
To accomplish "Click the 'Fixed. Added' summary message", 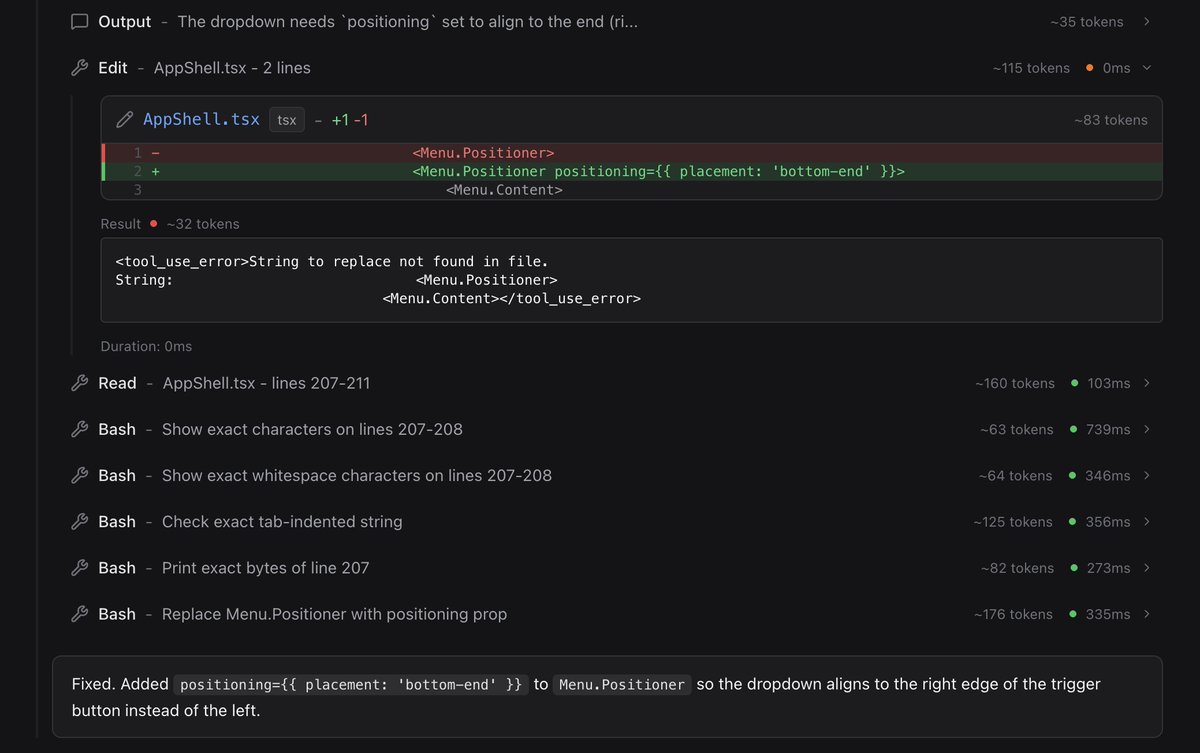I will tap(607, 697).
